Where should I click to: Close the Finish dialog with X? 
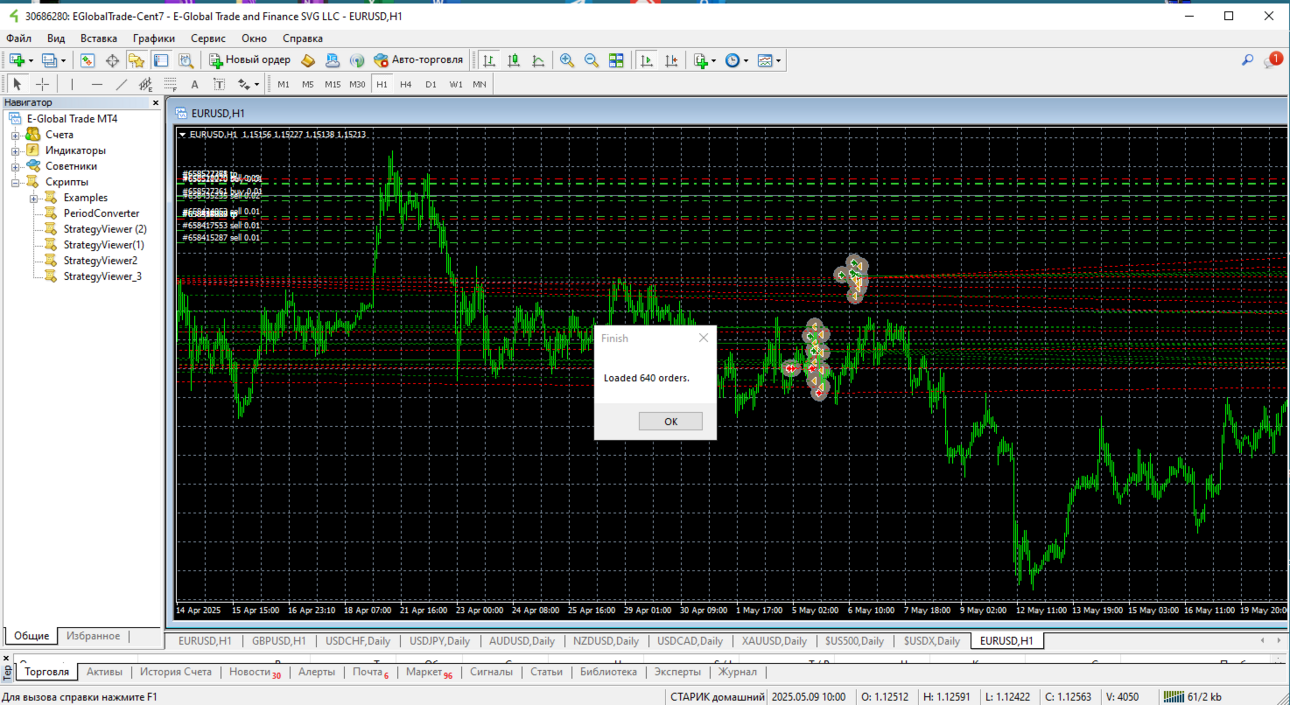[703, 338]
